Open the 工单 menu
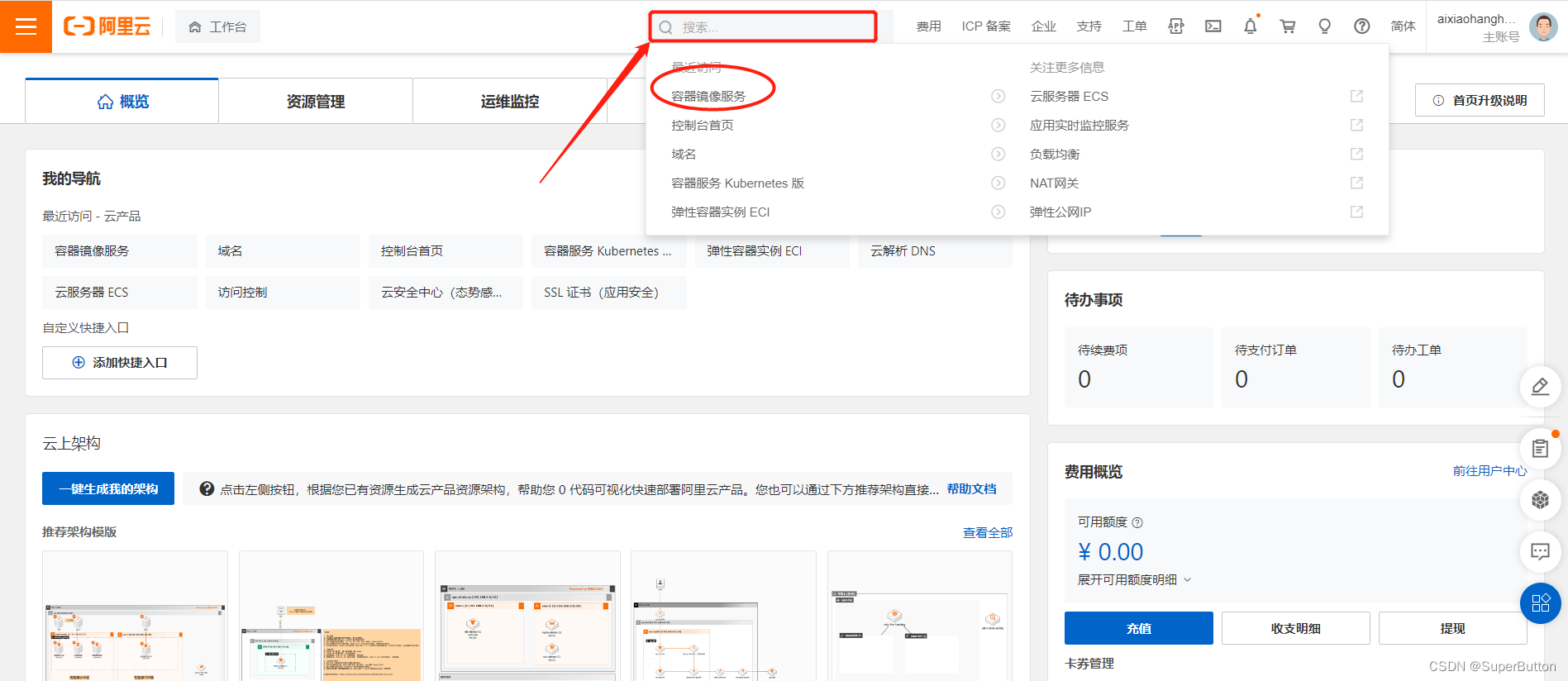Viewport: 1568px width, 681px height. point(1135,26)
